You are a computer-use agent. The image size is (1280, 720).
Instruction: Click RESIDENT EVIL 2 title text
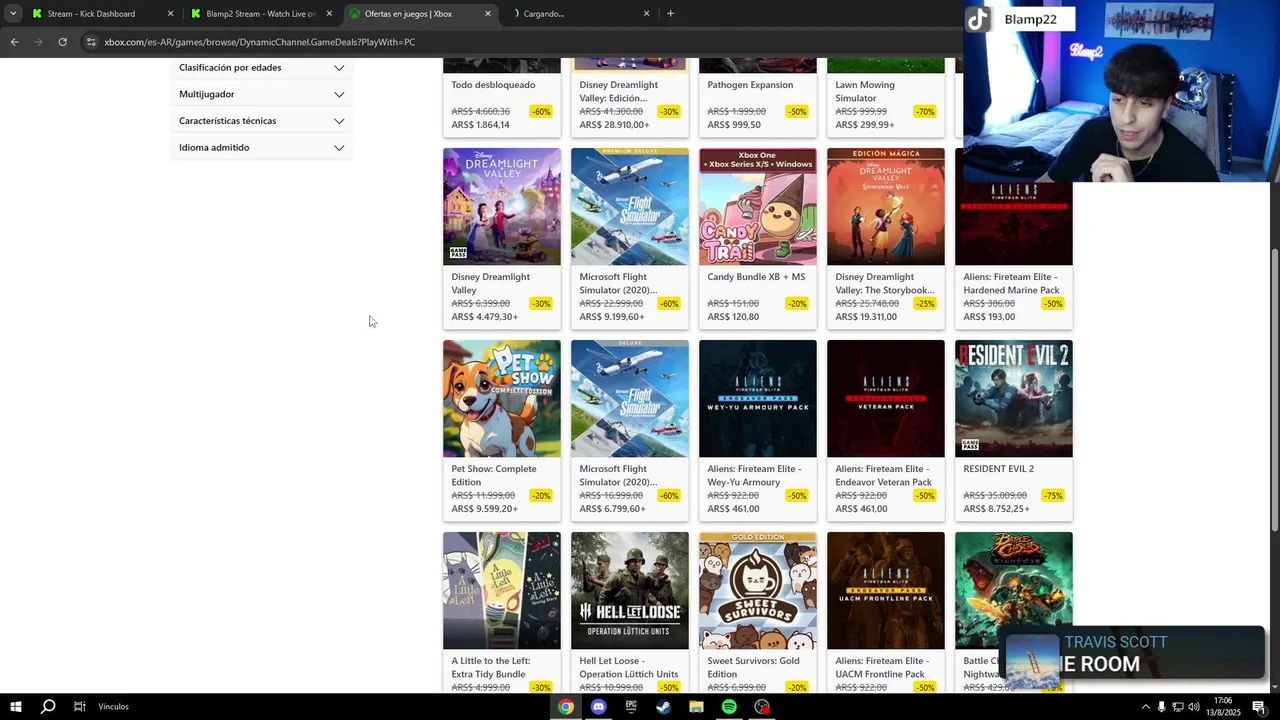[x=999, y=469]
